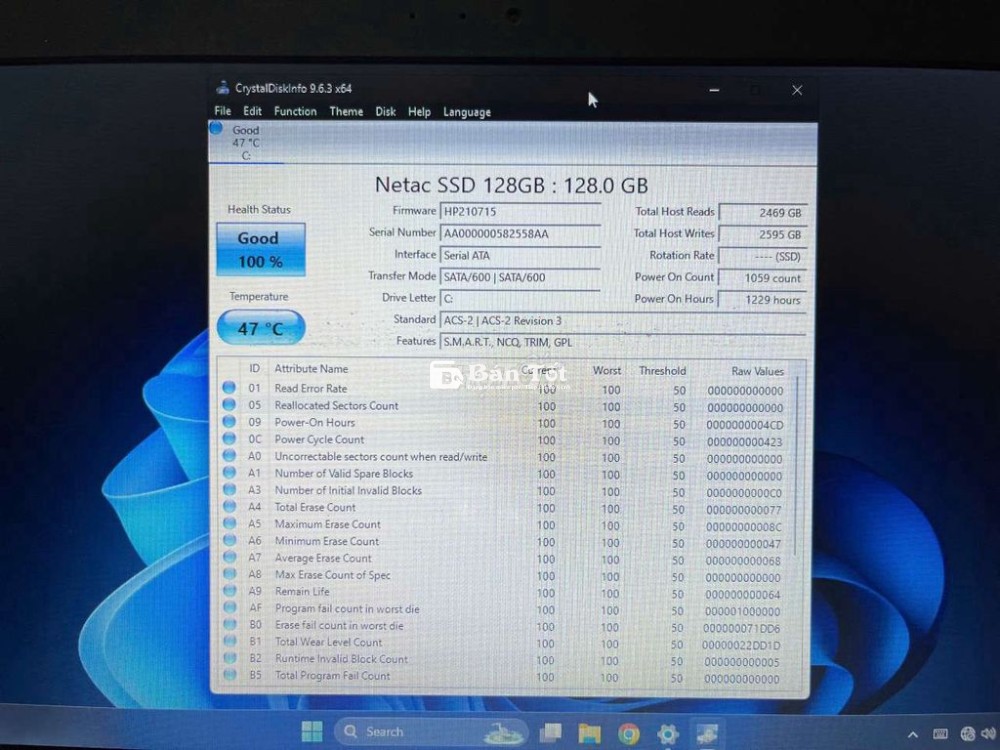Click status dot for Power-On Hours
The width and height of the screenshot is (1000, 750).
click(229, 422)
